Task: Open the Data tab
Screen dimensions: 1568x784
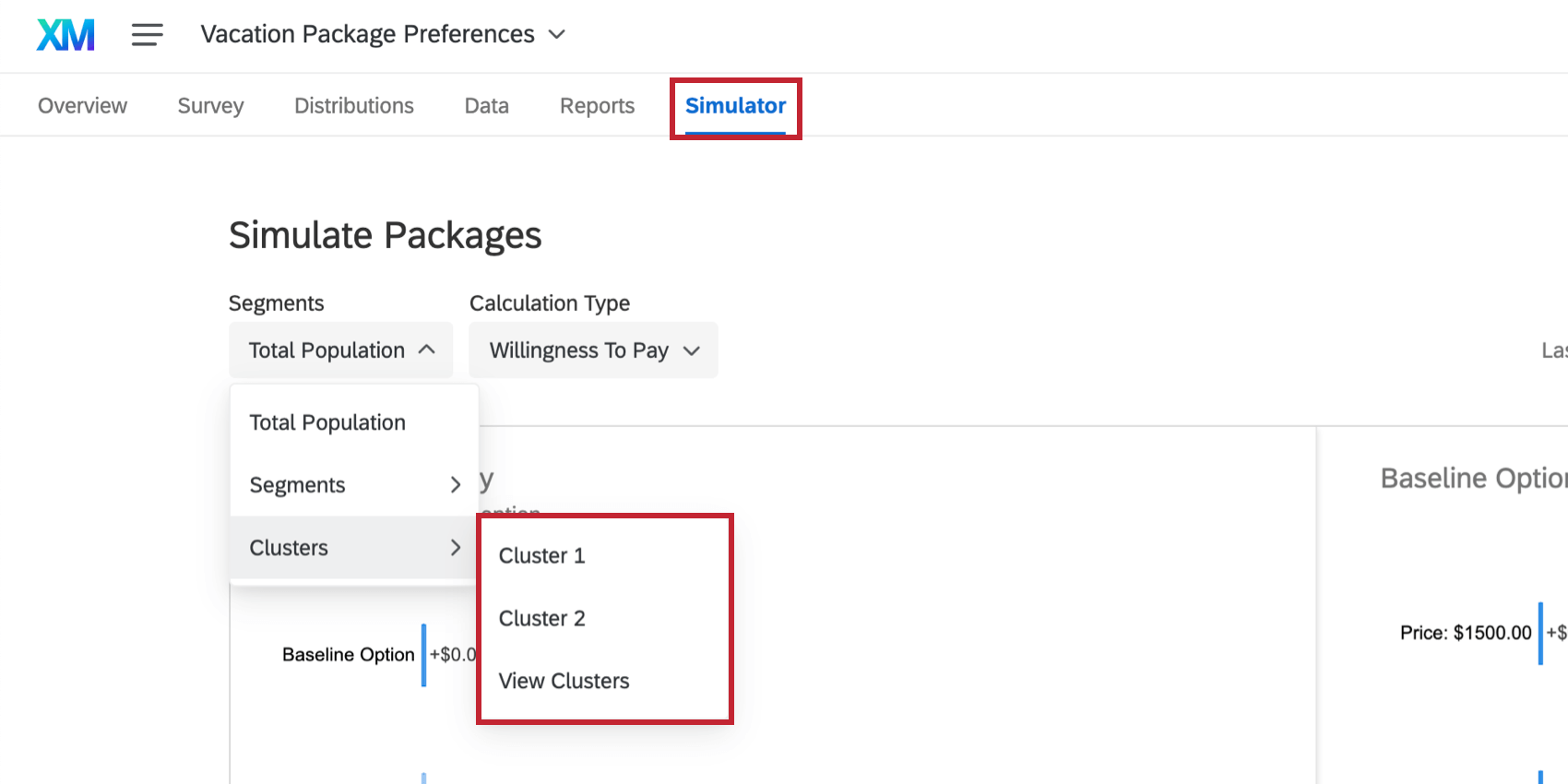Action: pyautogui.click(x=486, y=105)
